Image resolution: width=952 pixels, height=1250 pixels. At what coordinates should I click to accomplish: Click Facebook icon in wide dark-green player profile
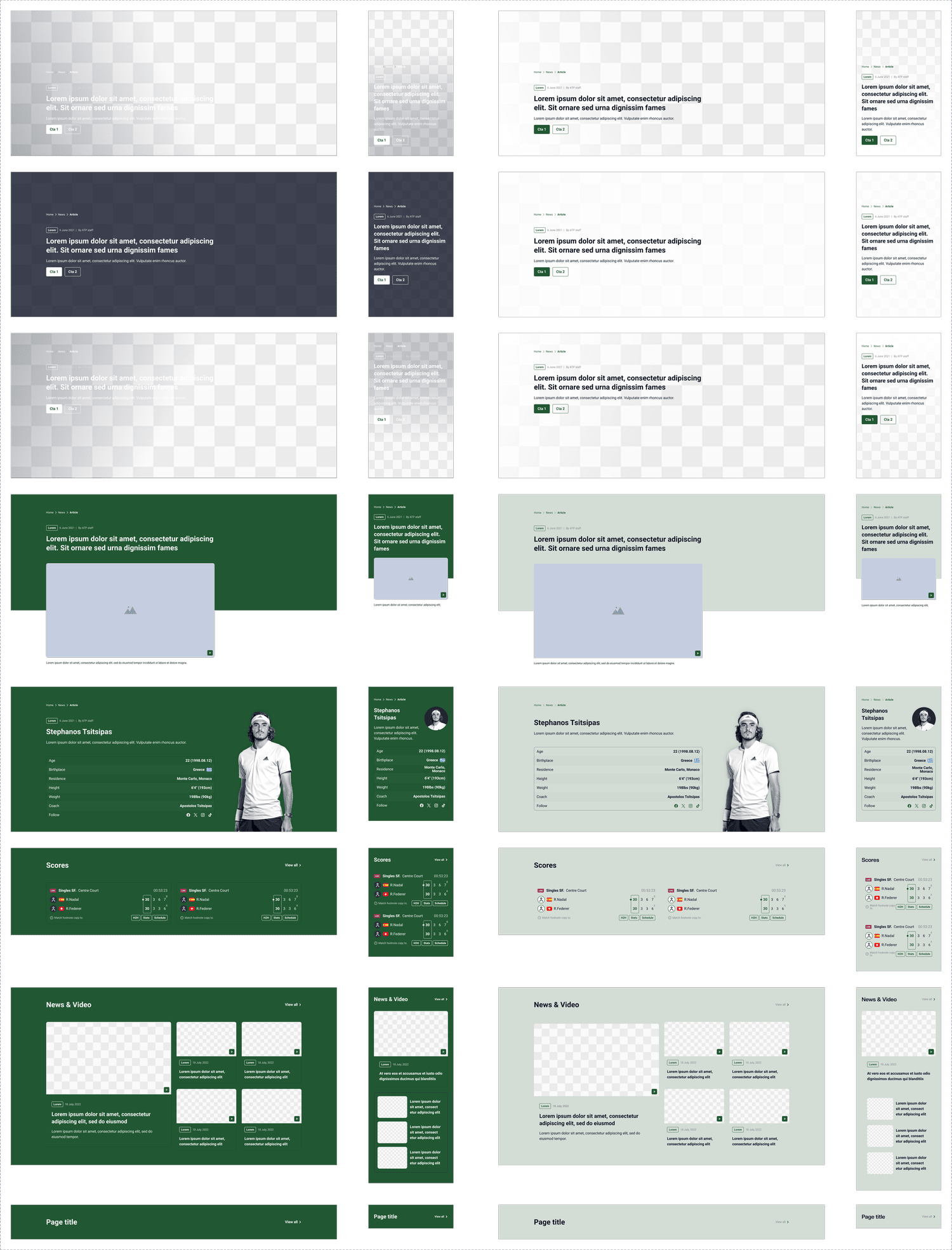188,814
